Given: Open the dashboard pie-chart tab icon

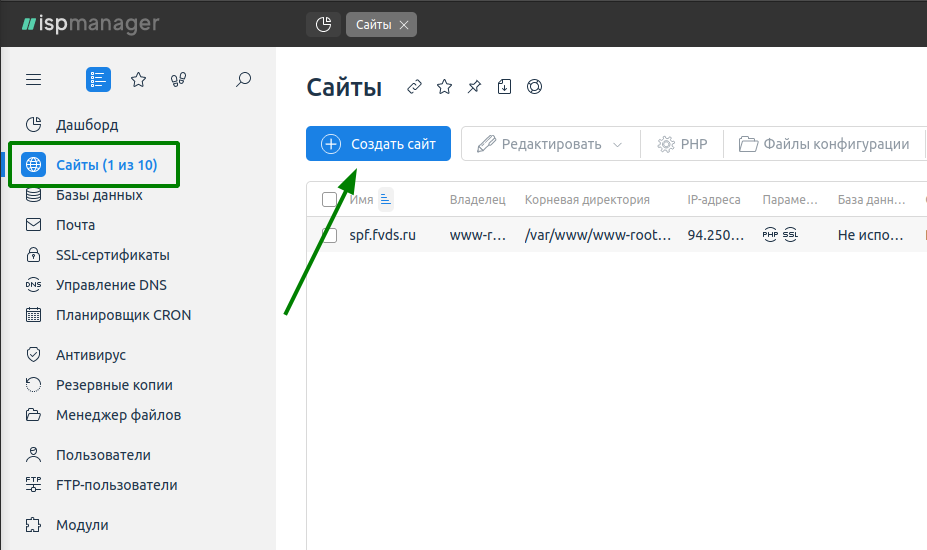Looking at the screenshot, I should [323, 25].
